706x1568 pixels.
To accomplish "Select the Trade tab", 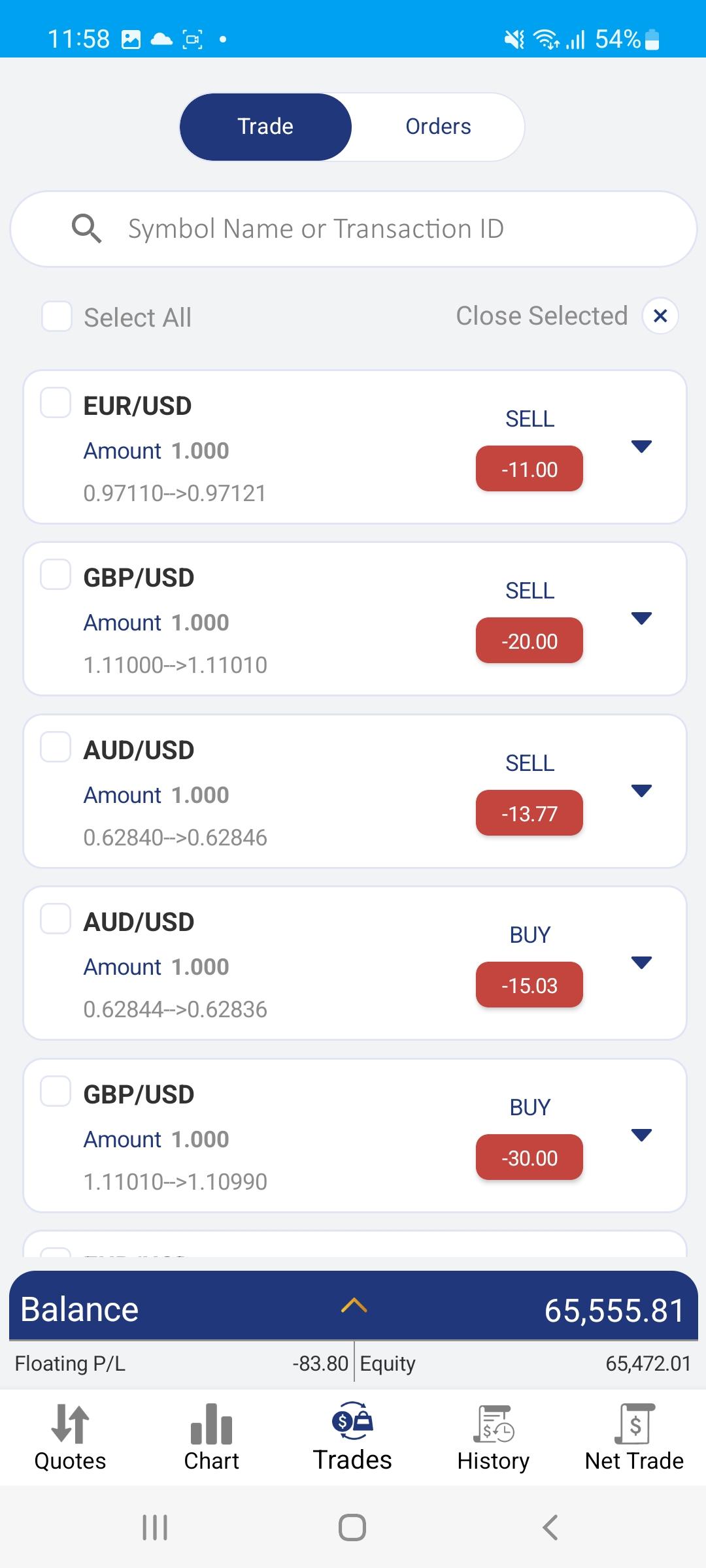I will click(x=265, y=127).
